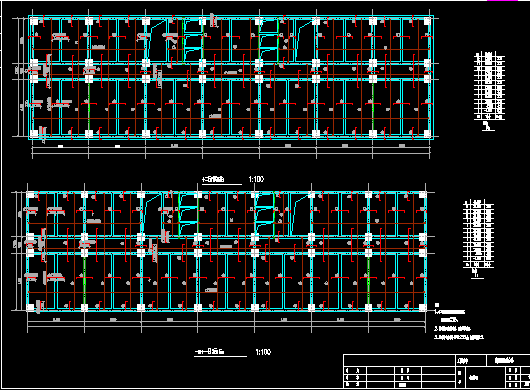Click the underlined title of the upper floor plan
This screenshot has height=390, width=530.
point(213,179)
